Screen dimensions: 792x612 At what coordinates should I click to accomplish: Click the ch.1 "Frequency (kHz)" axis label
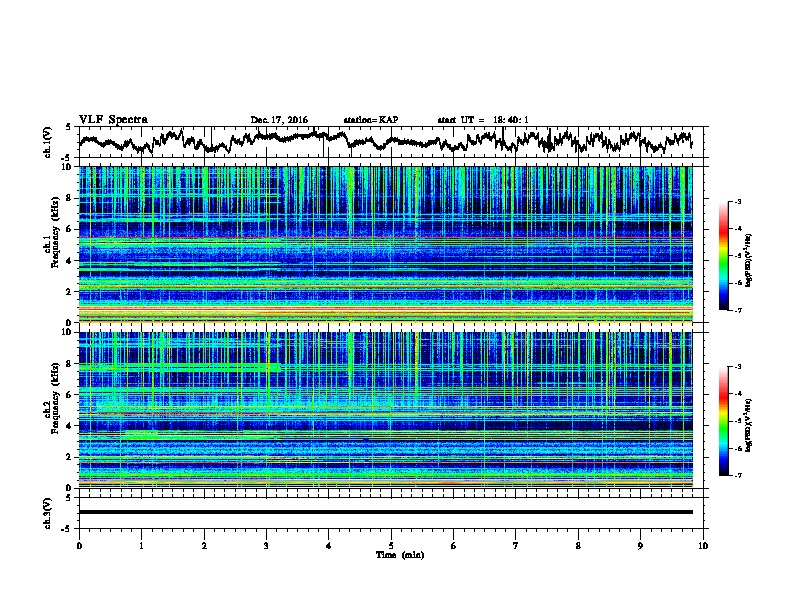(55, 233)
